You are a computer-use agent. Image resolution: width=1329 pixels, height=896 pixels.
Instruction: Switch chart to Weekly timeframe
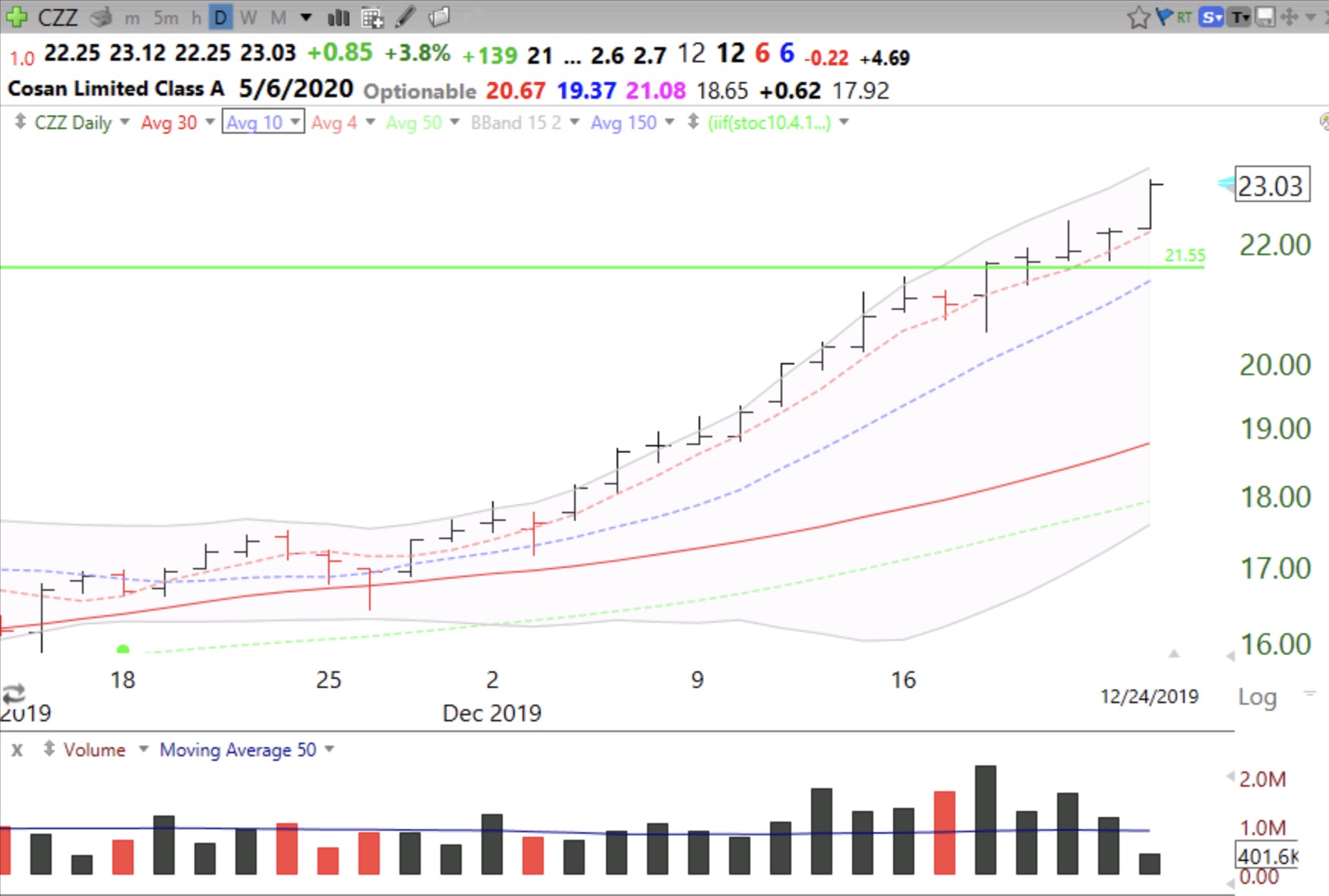248,17
